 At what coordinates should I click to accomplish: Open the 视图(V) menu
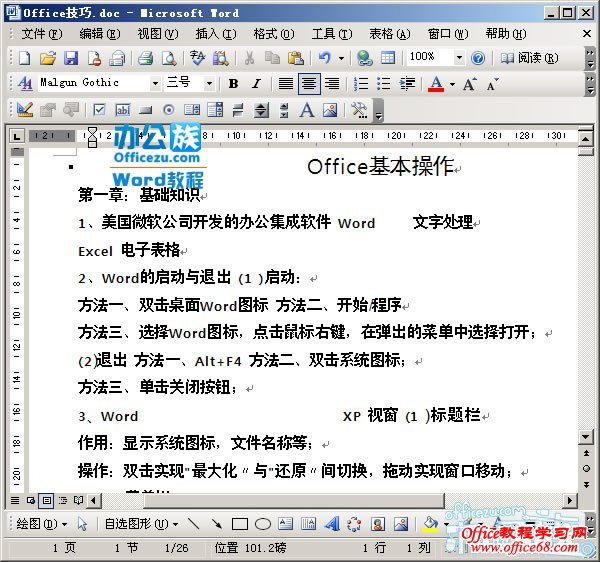pos(158,34)
